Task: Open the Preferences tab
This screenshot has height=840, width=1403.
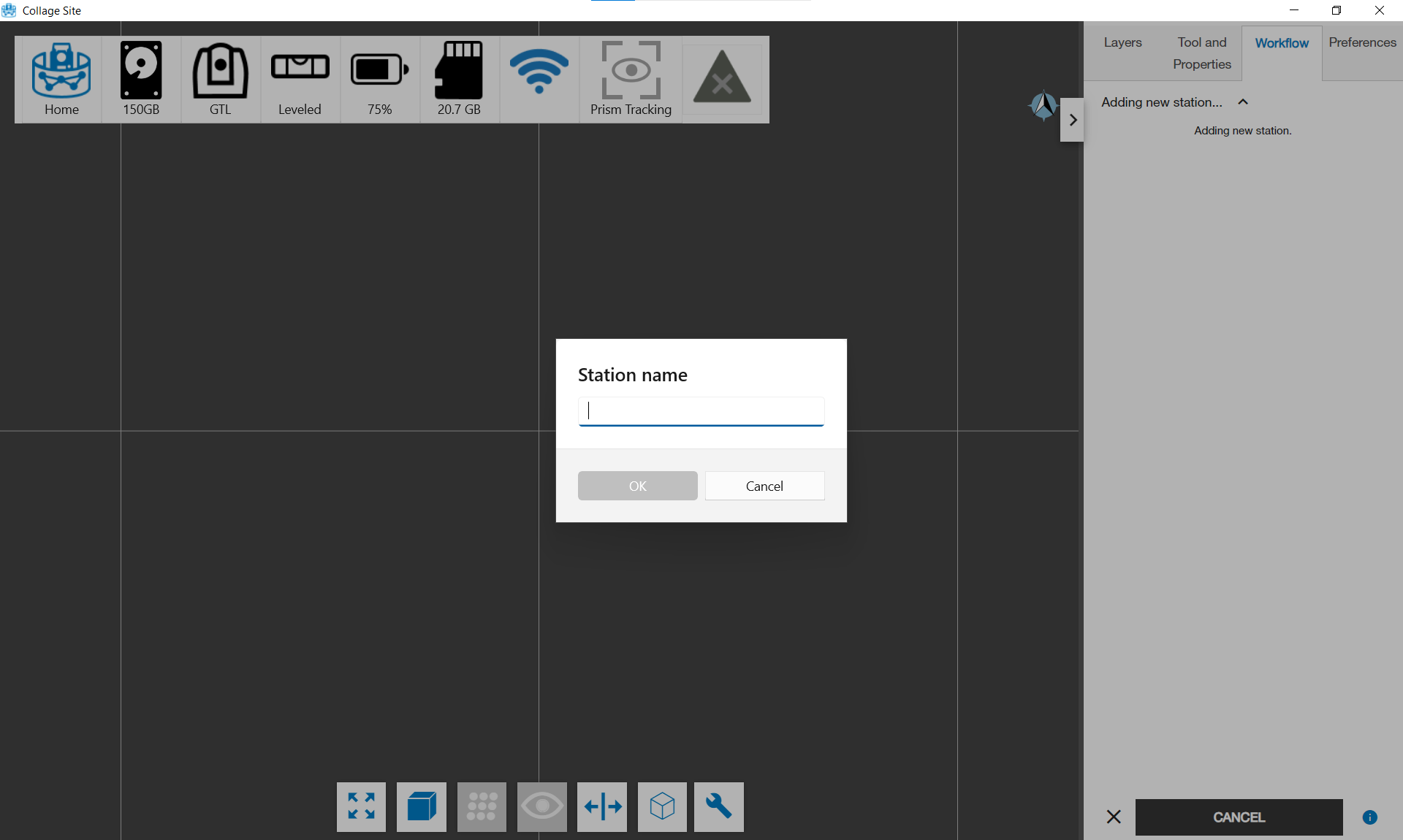Action: [x=1362, y=42]
